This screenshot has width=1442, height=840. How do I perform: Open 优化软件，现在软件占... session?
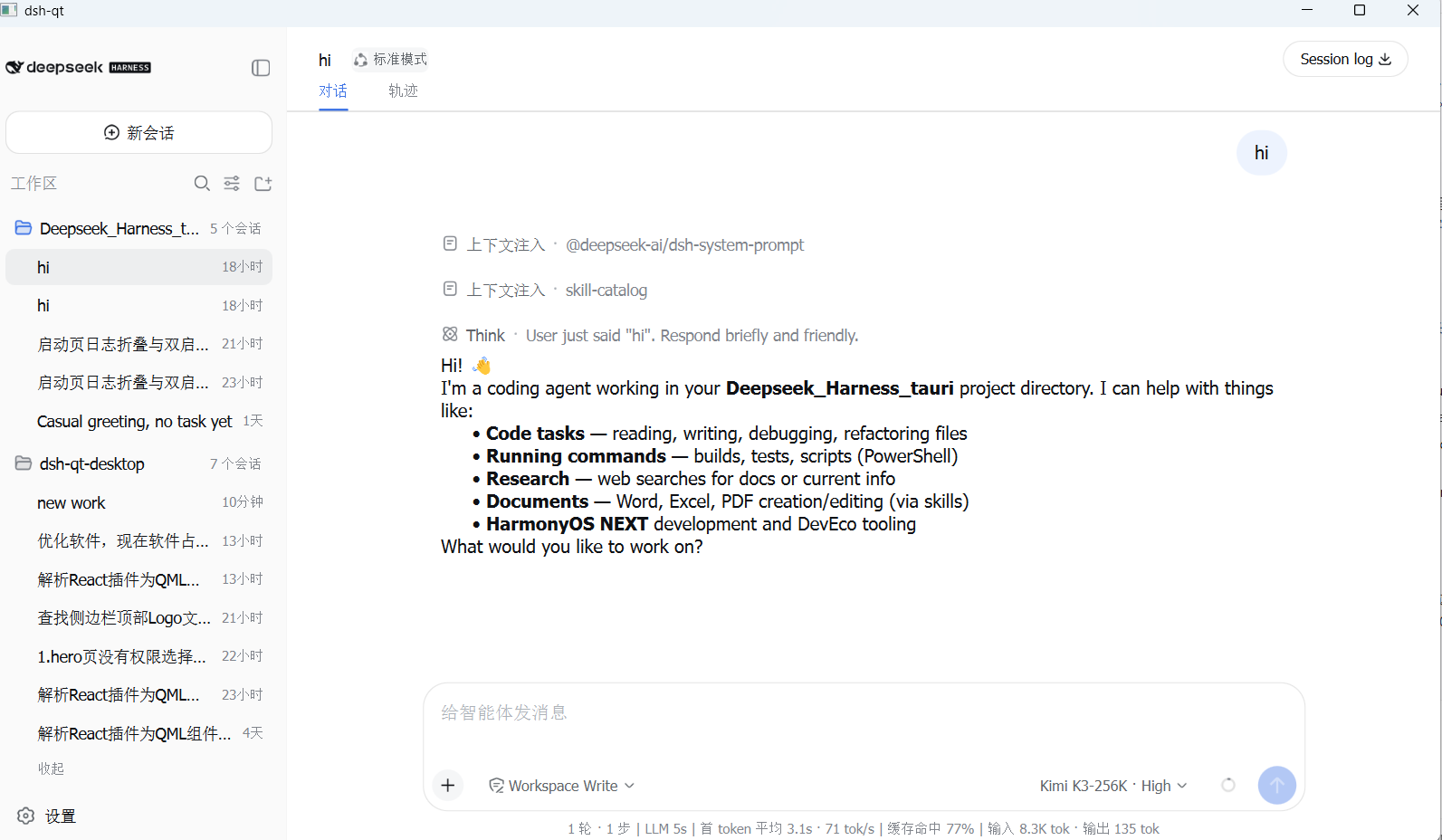138,540
